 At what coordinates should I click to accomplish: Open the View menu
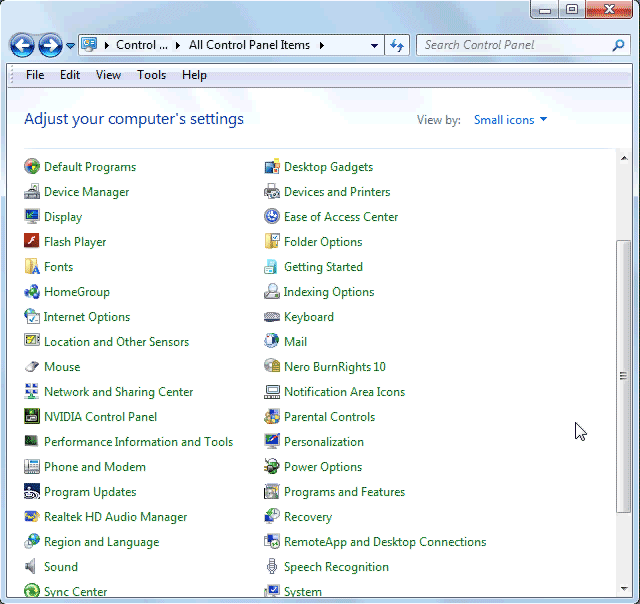point(108,75)
